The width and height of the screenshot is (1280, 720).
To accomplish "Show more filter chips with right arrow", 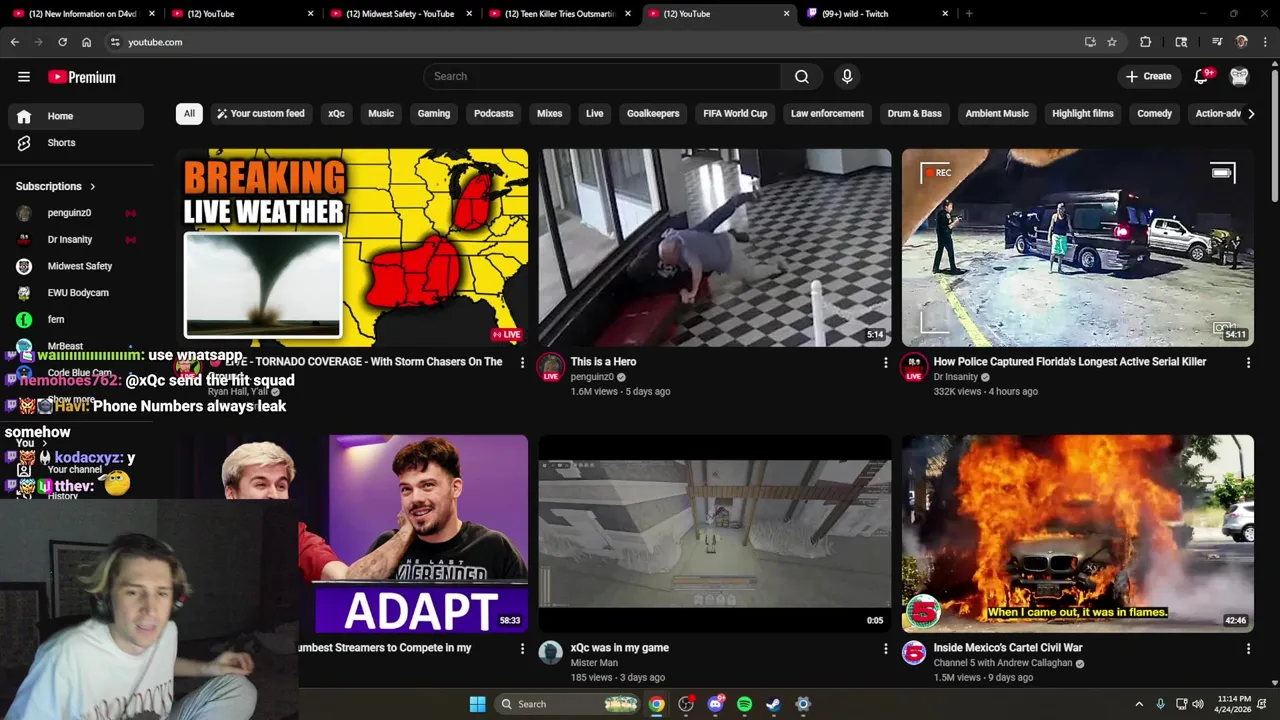I will pos(1251,114).
